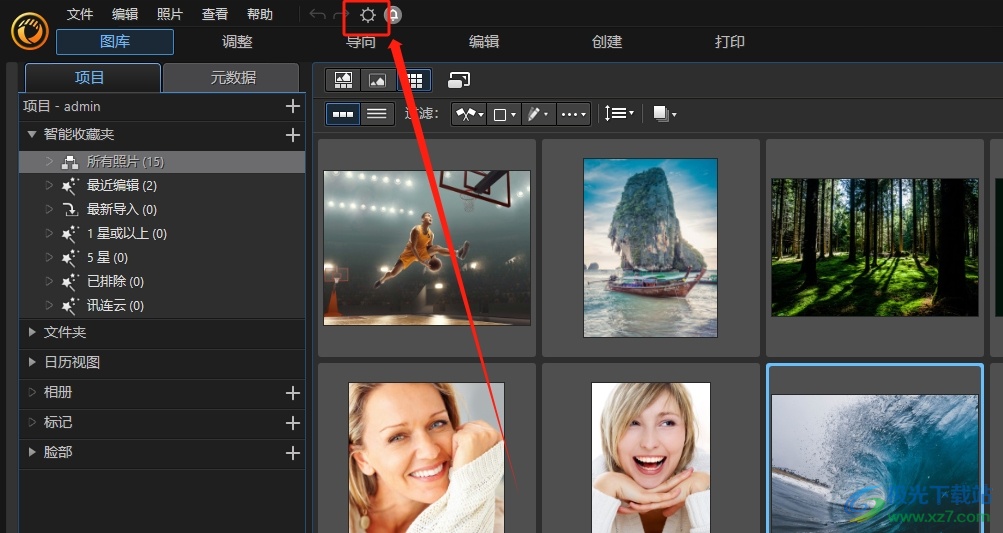Image resolution: width=1003 pixels, height=533 pixels.
Task: Select the forest trees thumbnail
Action: coord(874,248)
